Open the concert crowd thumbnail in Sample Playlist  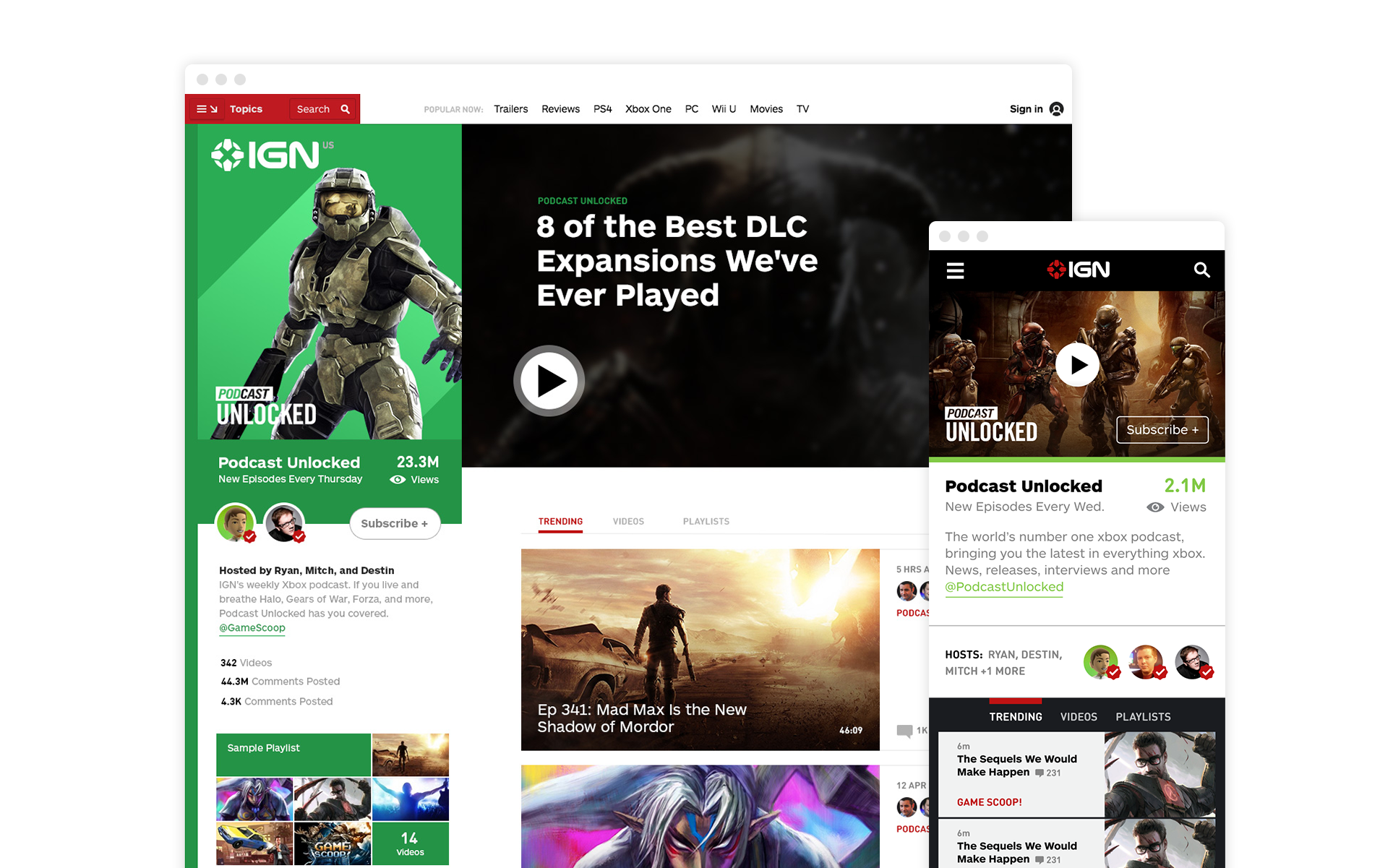(410, 799)
